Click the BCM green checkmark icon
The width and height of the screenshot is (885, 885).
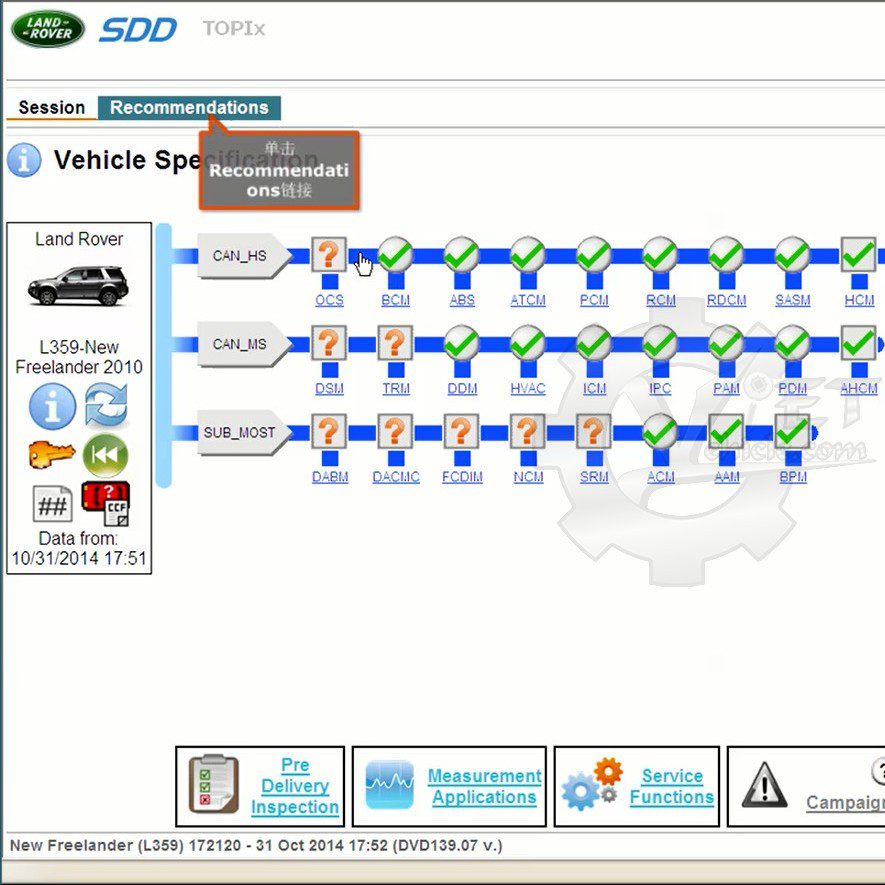pos(395,255)
